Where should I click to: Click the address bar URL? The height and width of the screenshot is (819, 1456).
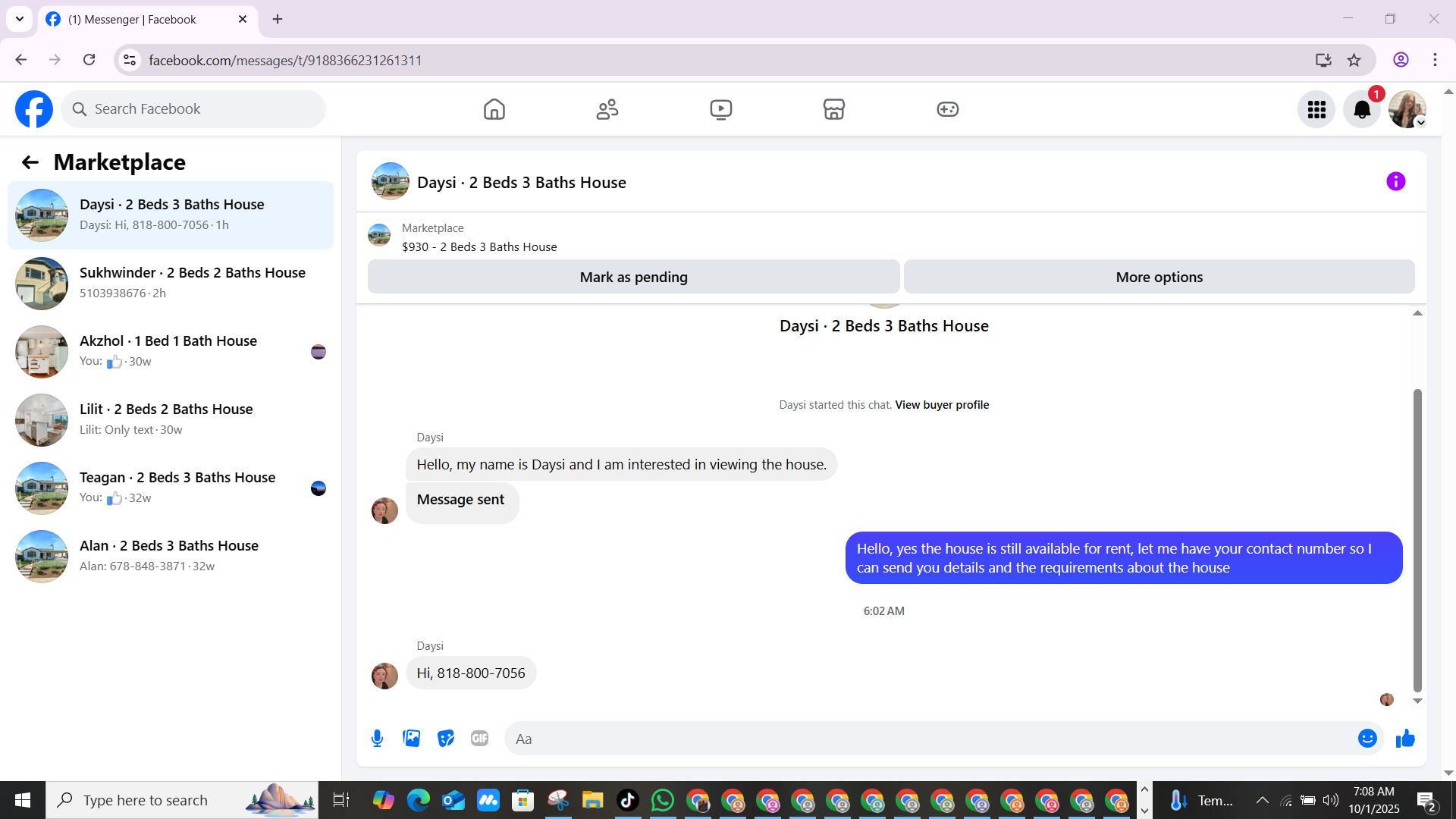pos(285,61)
